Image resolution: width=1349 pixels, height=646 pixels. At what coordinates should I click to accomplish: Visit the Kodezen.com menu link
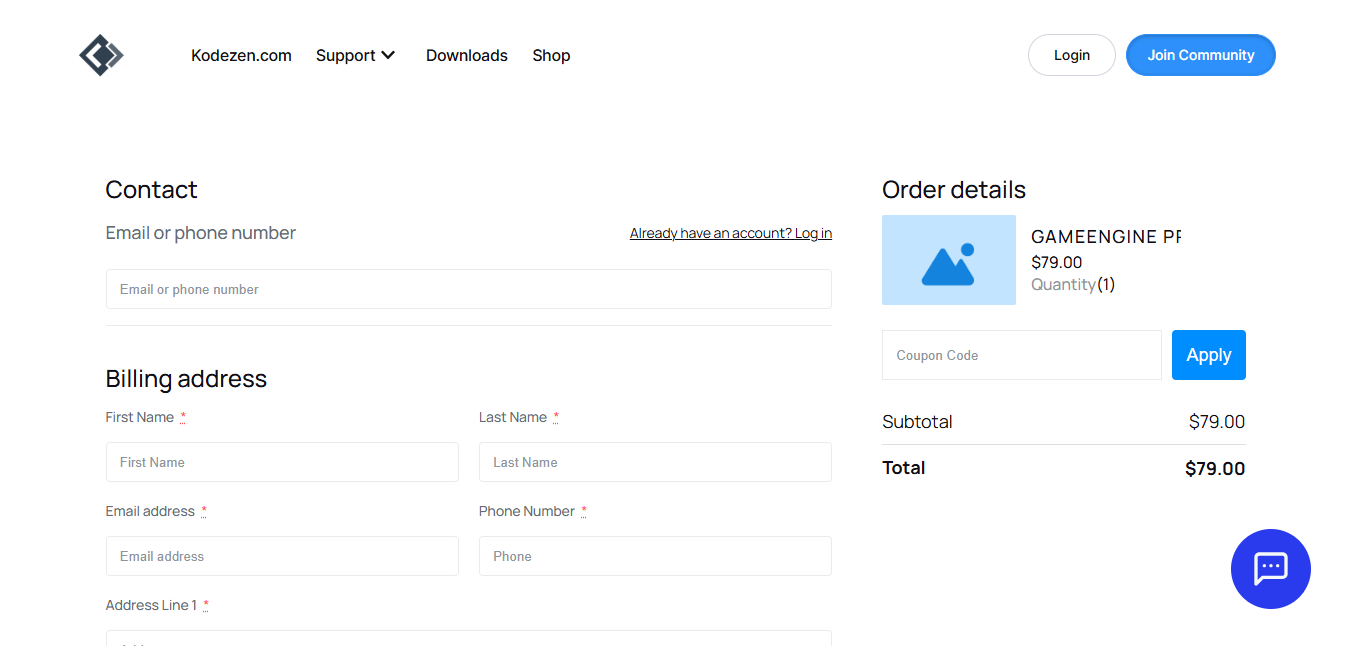click(241, 55)
